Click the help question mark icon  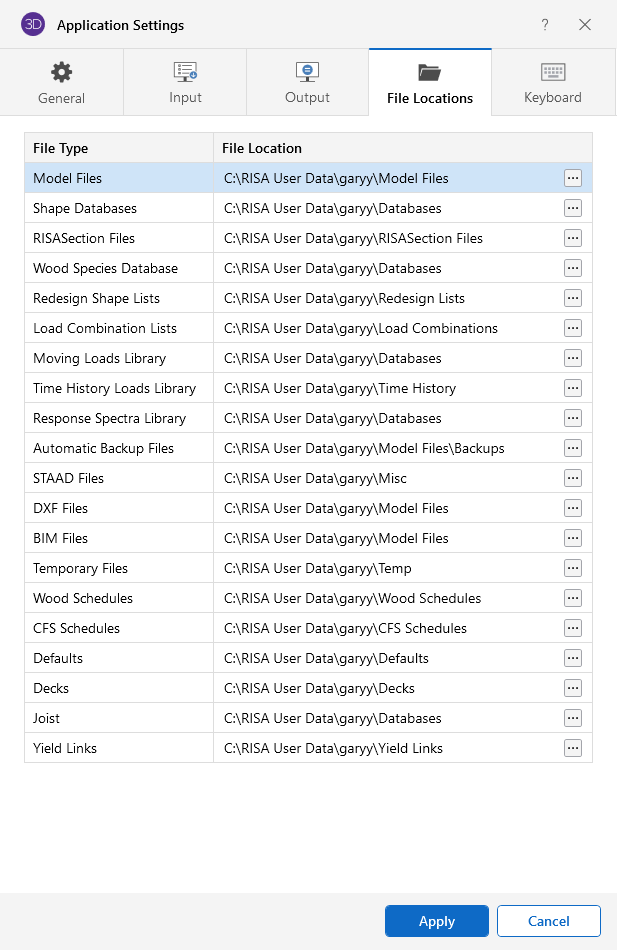click(545, 25)
